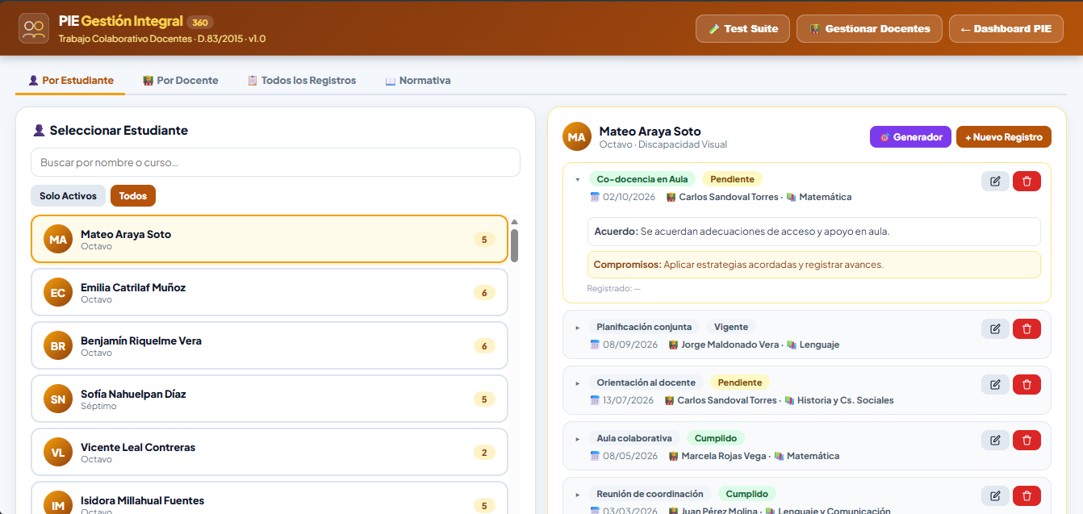This screenshot has height=514, width=1083.
Task: Click the calendar icon beside 02/10/2026
Action: click(x=595, y=197)
